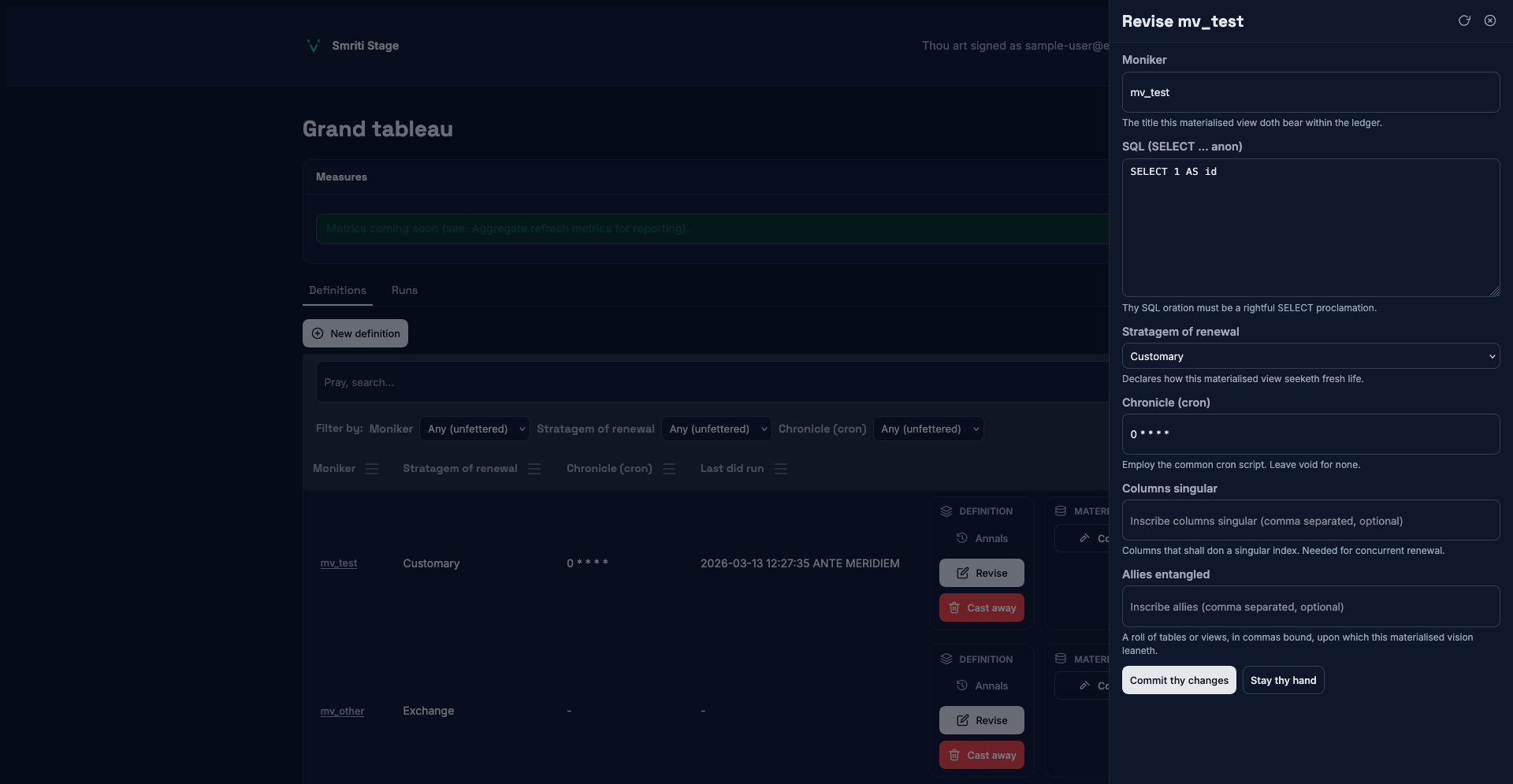Image resolution: width=1513 pixels, height=784 pixels.
Task: Open the Chronicle (cron) column menu icon
Action: click(669, 469)
